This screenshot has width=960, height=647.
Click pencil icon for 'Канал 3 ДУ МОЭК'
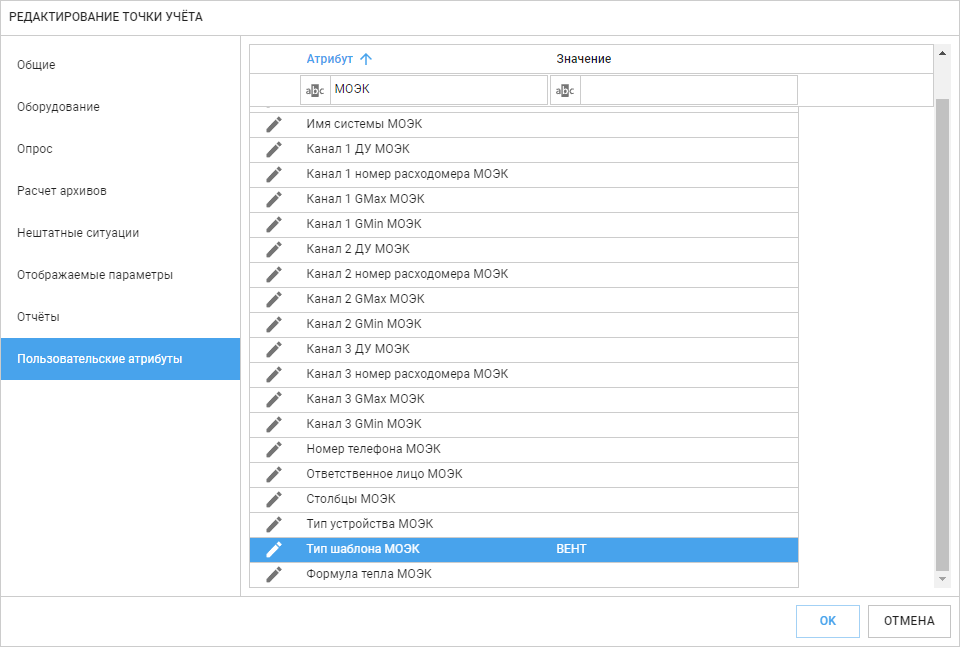pos(274,350)
